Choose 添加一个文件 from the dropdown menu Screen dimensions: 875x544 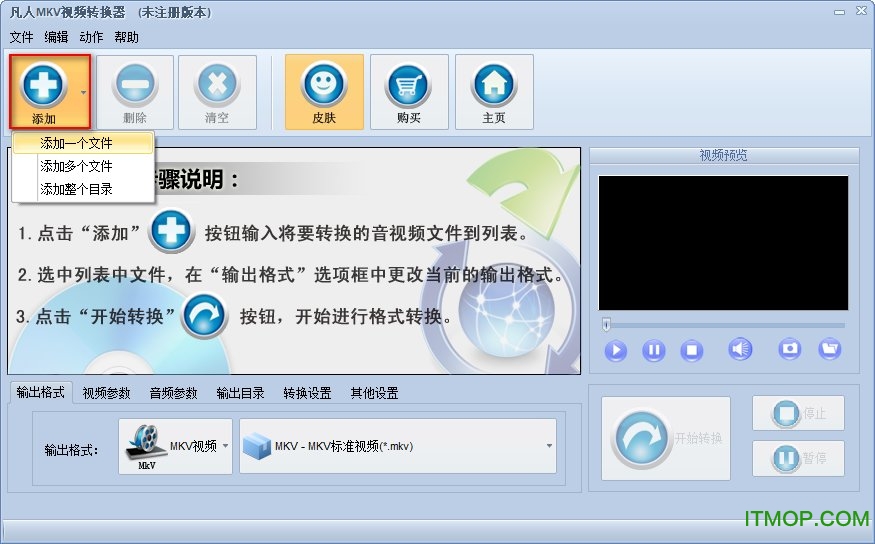(x=83, y=143)
